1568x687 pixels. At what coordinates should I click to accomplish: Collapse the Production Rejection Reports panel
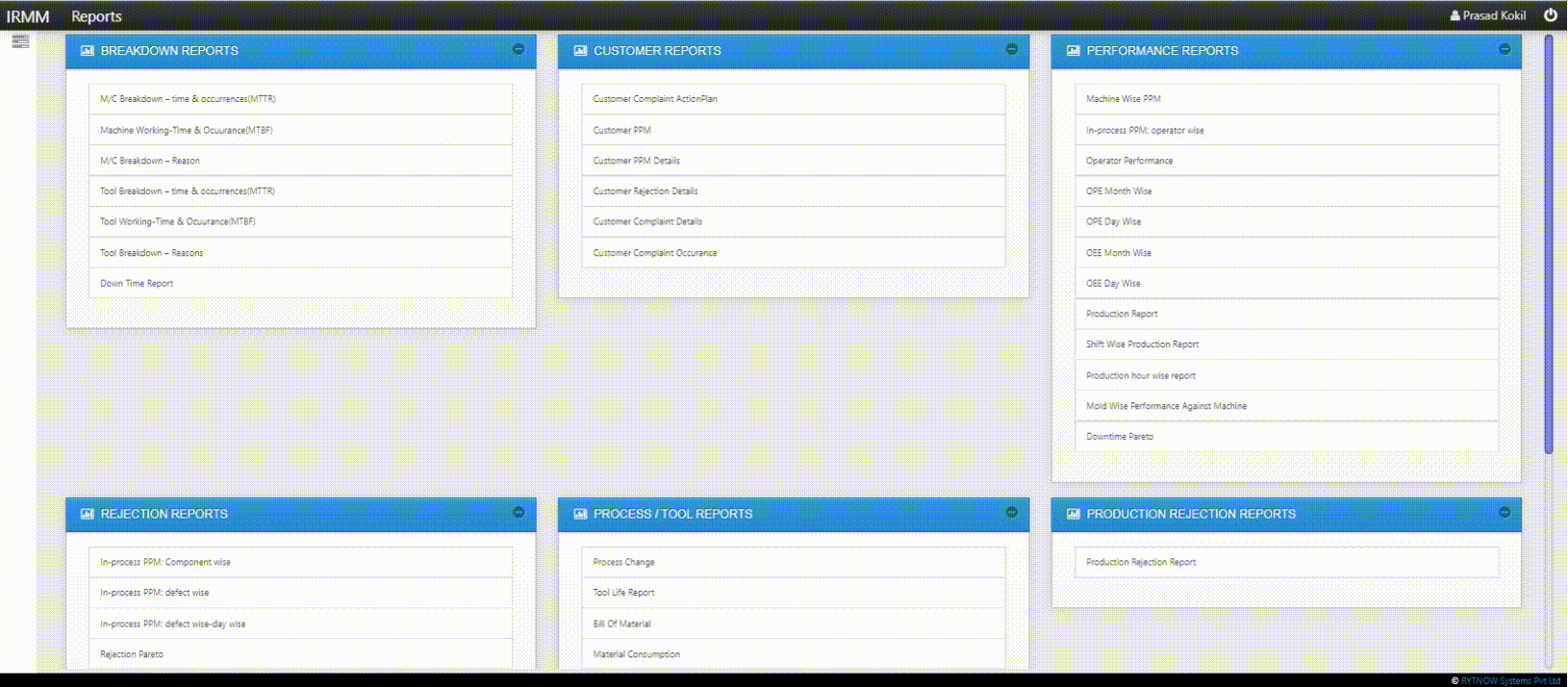[x=1505, y=513]
